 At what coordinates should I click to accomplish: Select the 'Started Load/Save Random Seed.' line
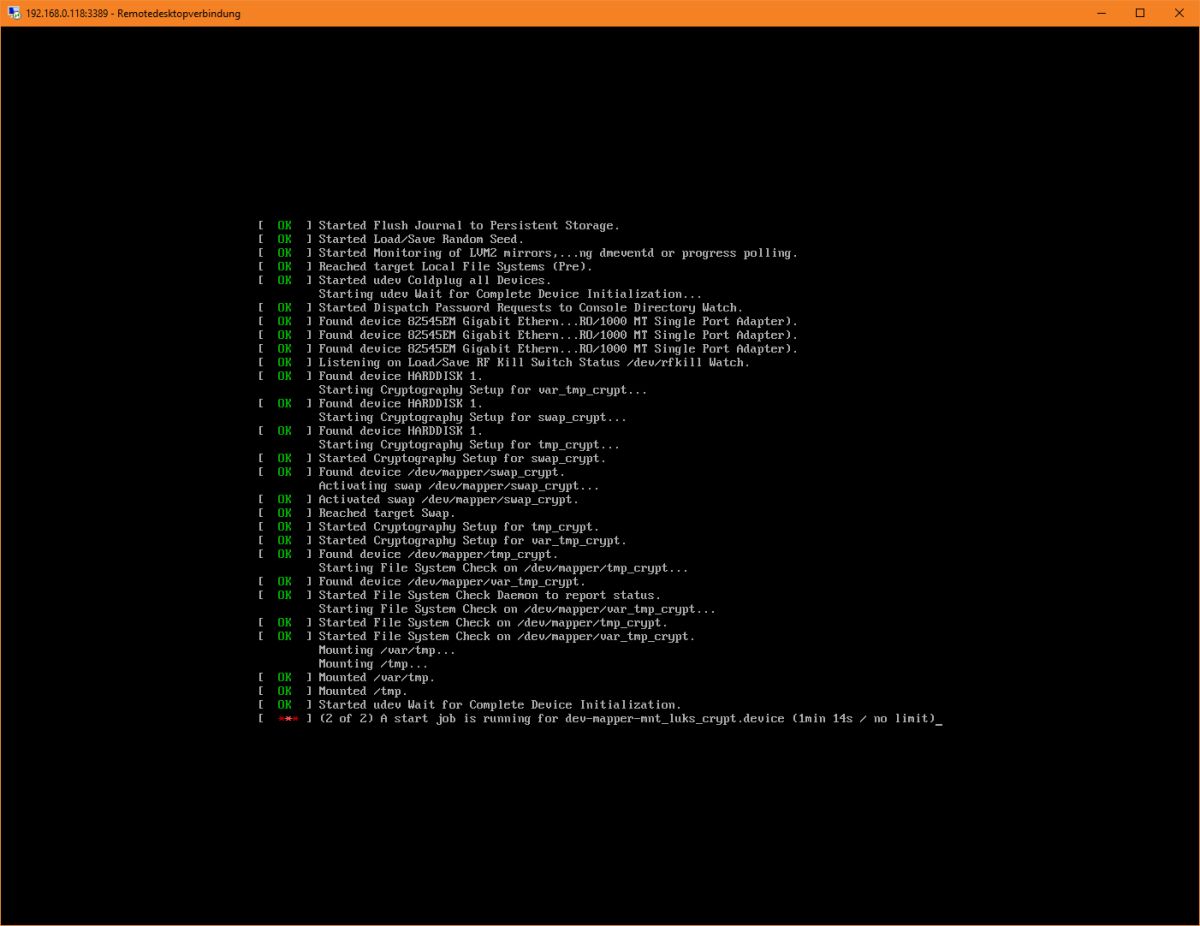coord(421,239)
